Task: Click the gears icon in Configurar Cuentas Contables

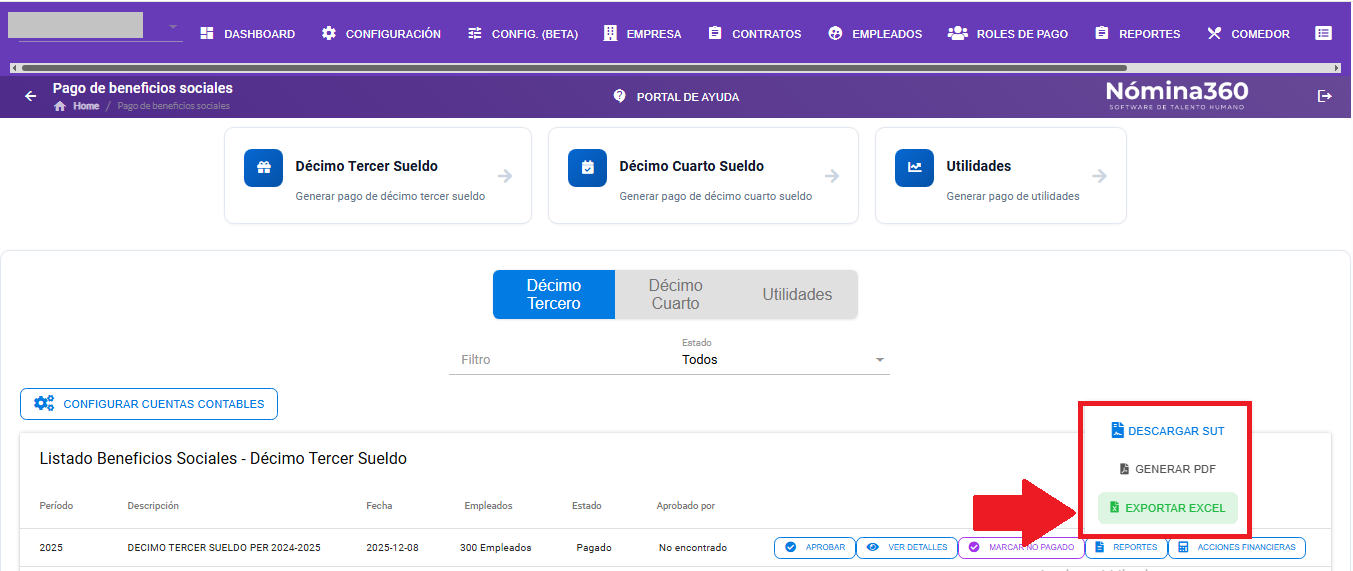Action: point(44,404)
